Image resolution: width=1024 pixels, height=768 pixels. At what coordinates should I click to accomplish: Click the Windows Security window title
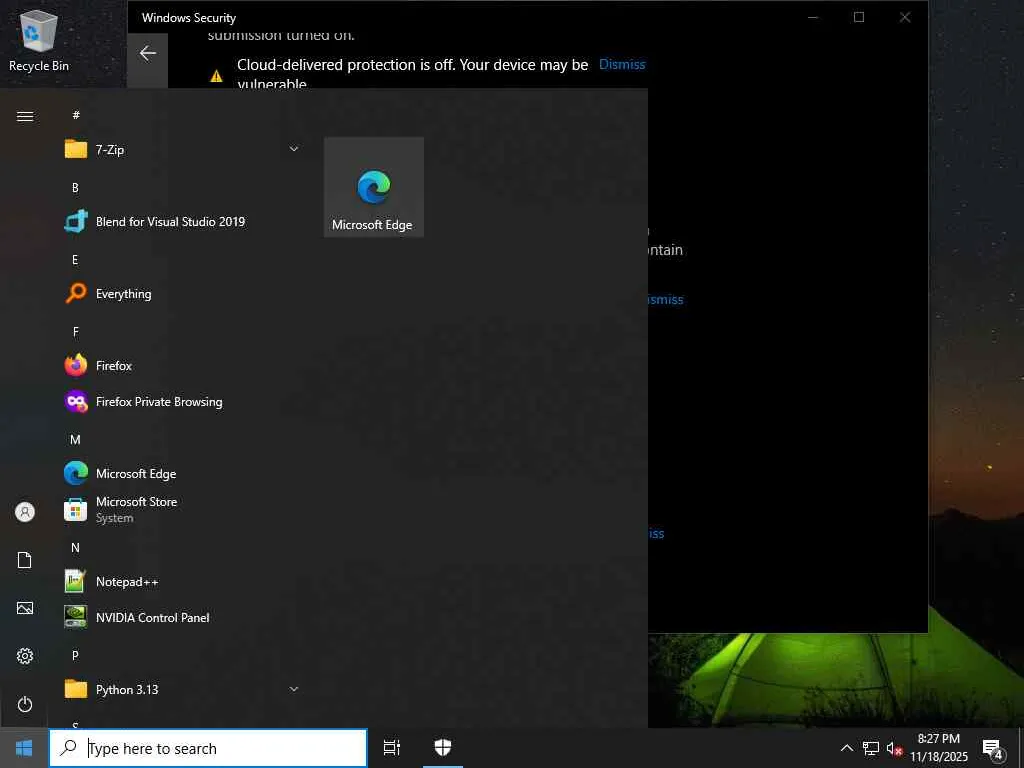click(x=189, y=18)
